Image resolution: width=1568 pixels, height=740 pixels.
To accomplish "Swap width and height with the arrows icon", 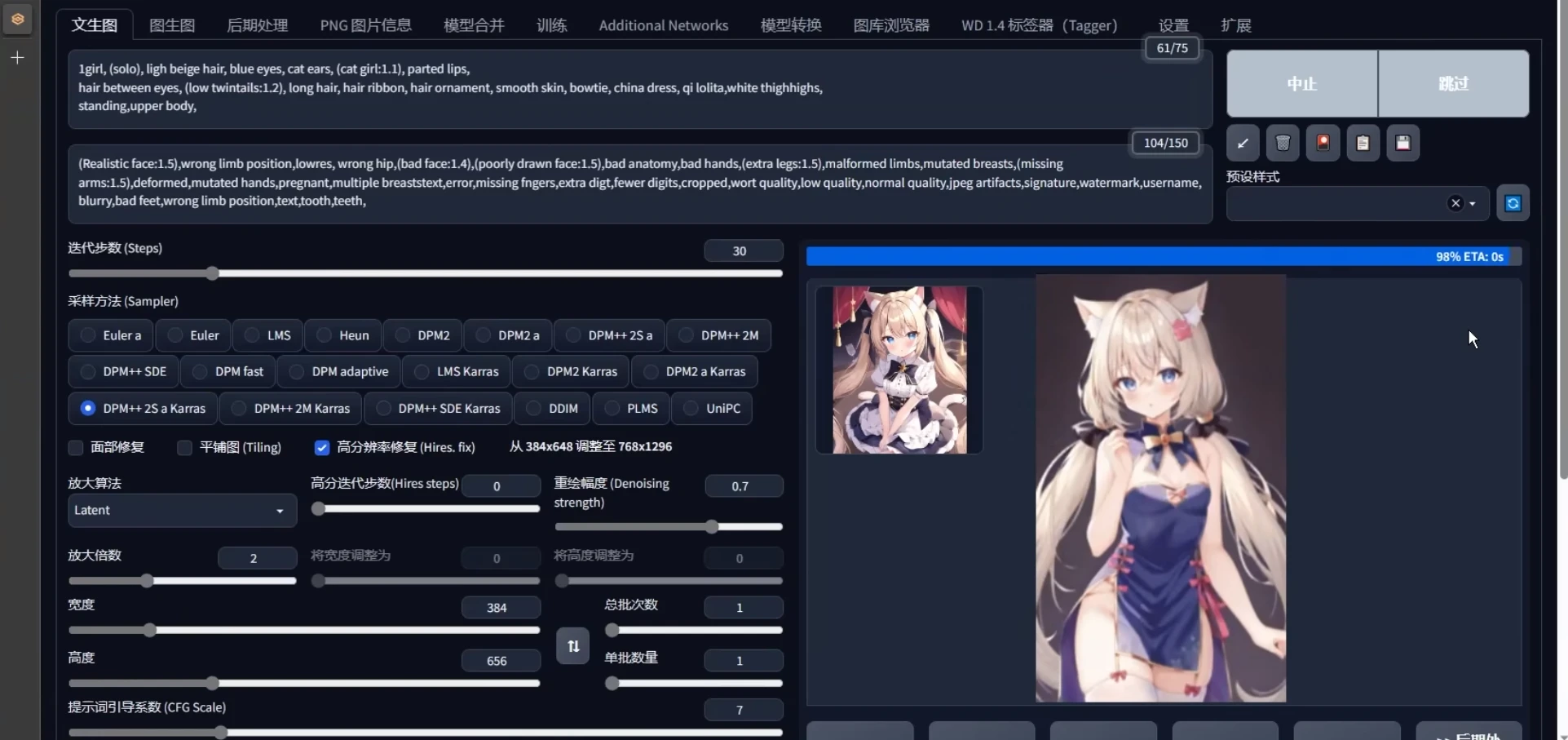I will (x=573, y=645).
